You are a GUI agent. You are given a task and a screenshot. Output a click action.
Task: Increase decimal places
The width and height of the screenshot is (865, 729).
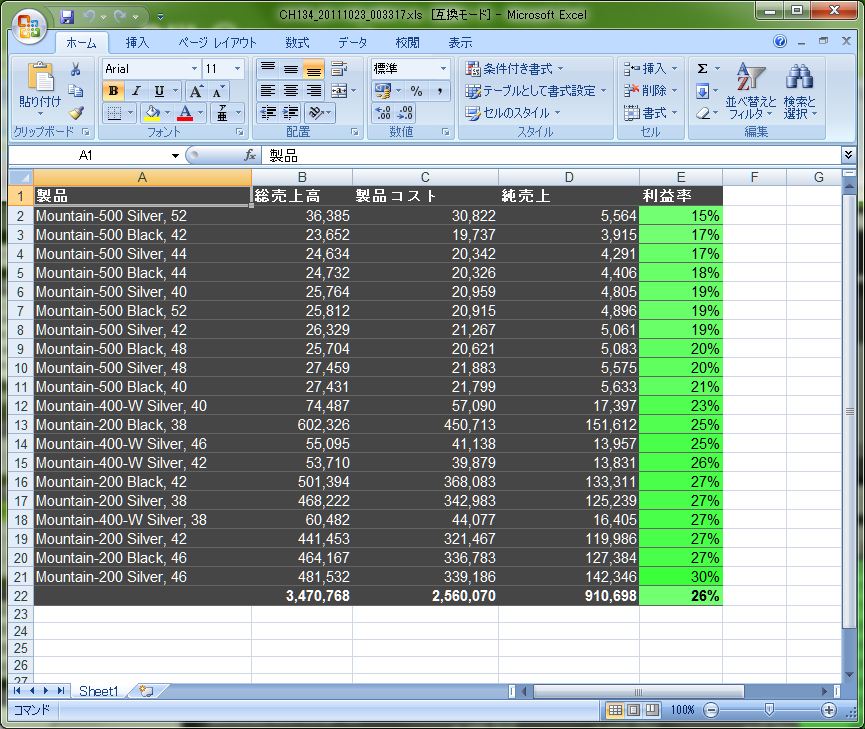(x=382, y=113)
